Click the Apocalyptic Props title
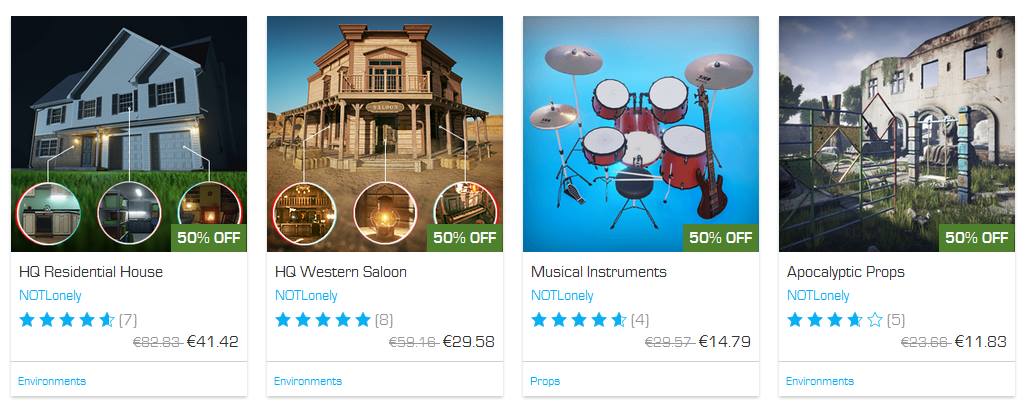The image size is (1026, 411). click(845, 272)
